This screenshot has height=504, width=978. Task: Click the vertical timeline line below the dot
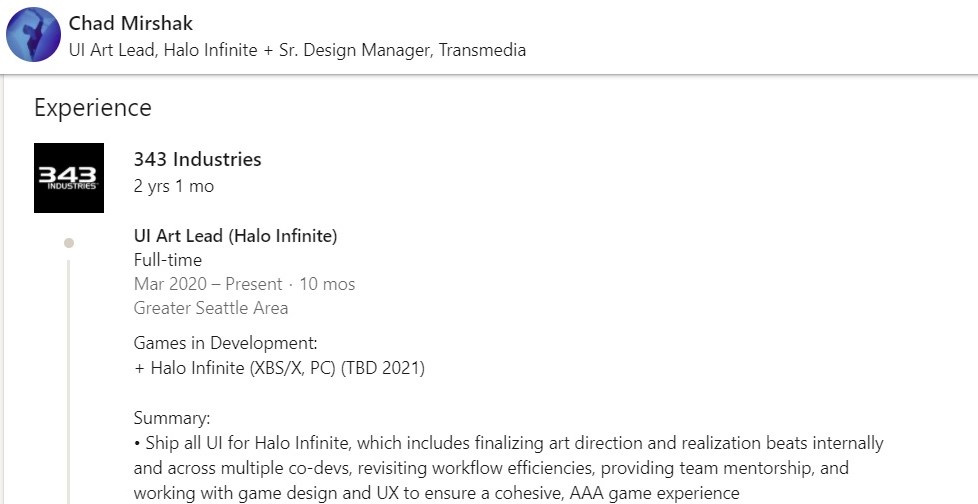[x=69, y=380]
